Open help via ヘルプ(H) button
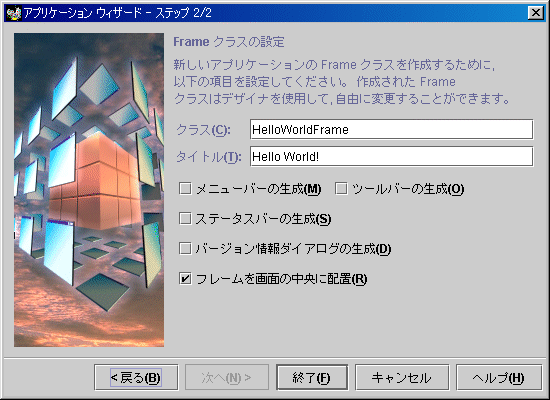 point(499,378)
